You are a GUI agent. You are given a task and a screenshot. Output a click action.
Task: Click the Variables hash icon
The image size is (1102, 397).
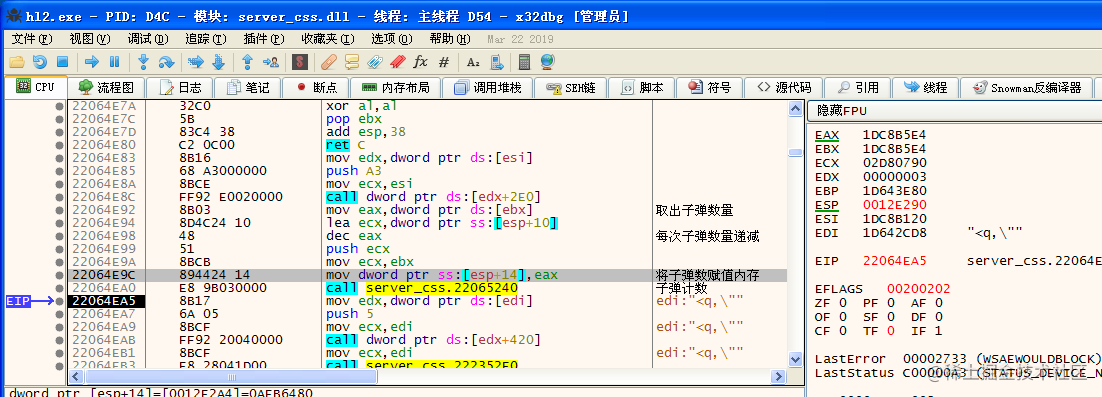click(x=443, y=62)
